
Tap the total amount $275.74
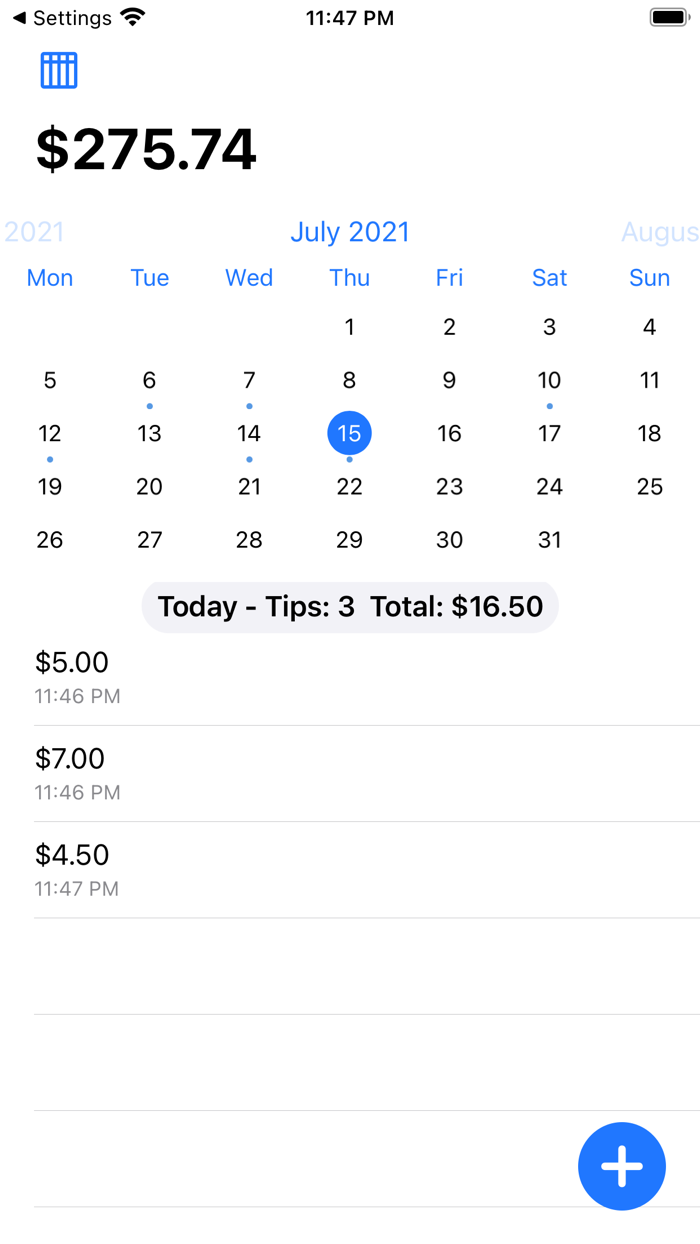pos(146,148)
